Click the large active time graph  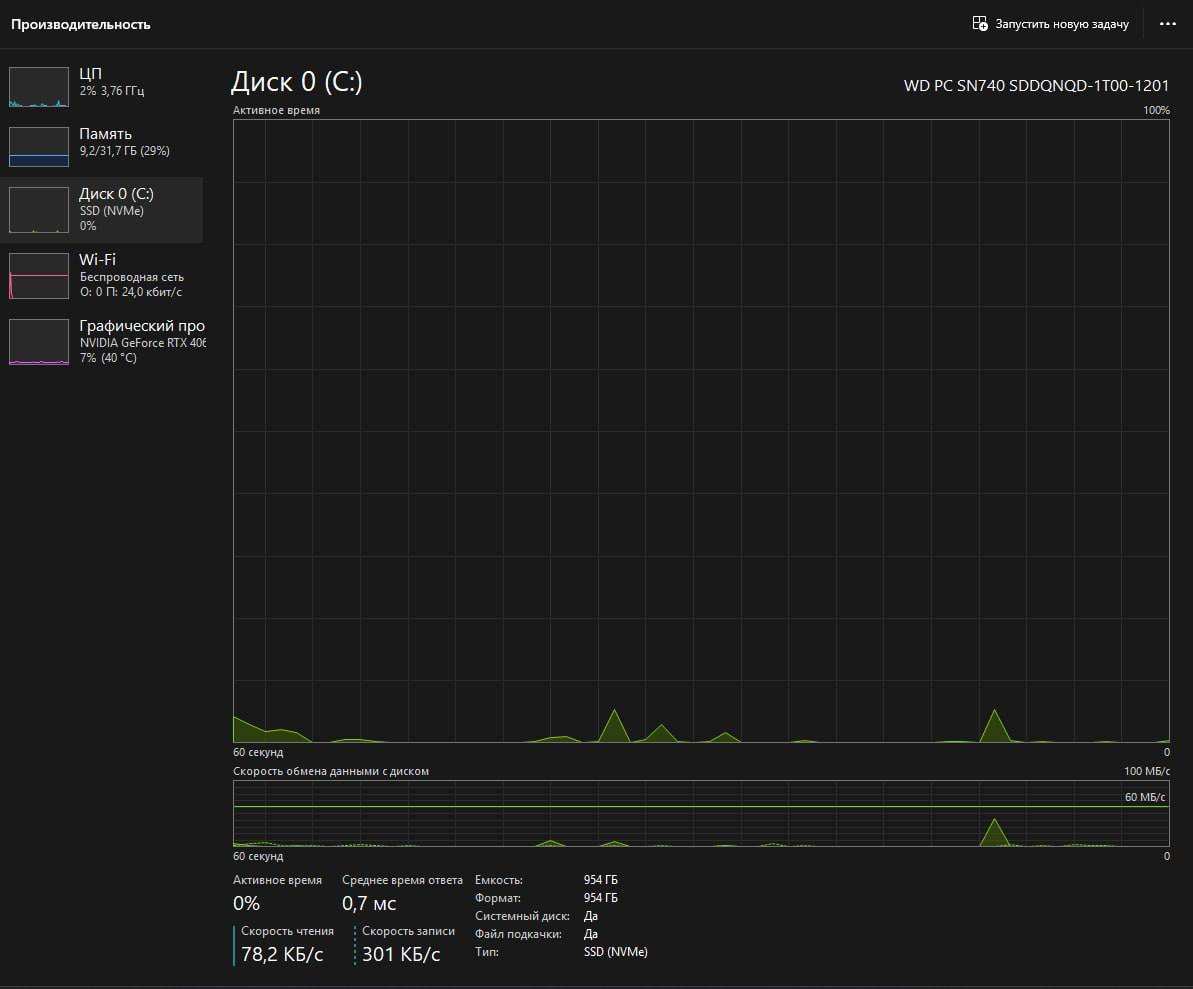(701, 431)
